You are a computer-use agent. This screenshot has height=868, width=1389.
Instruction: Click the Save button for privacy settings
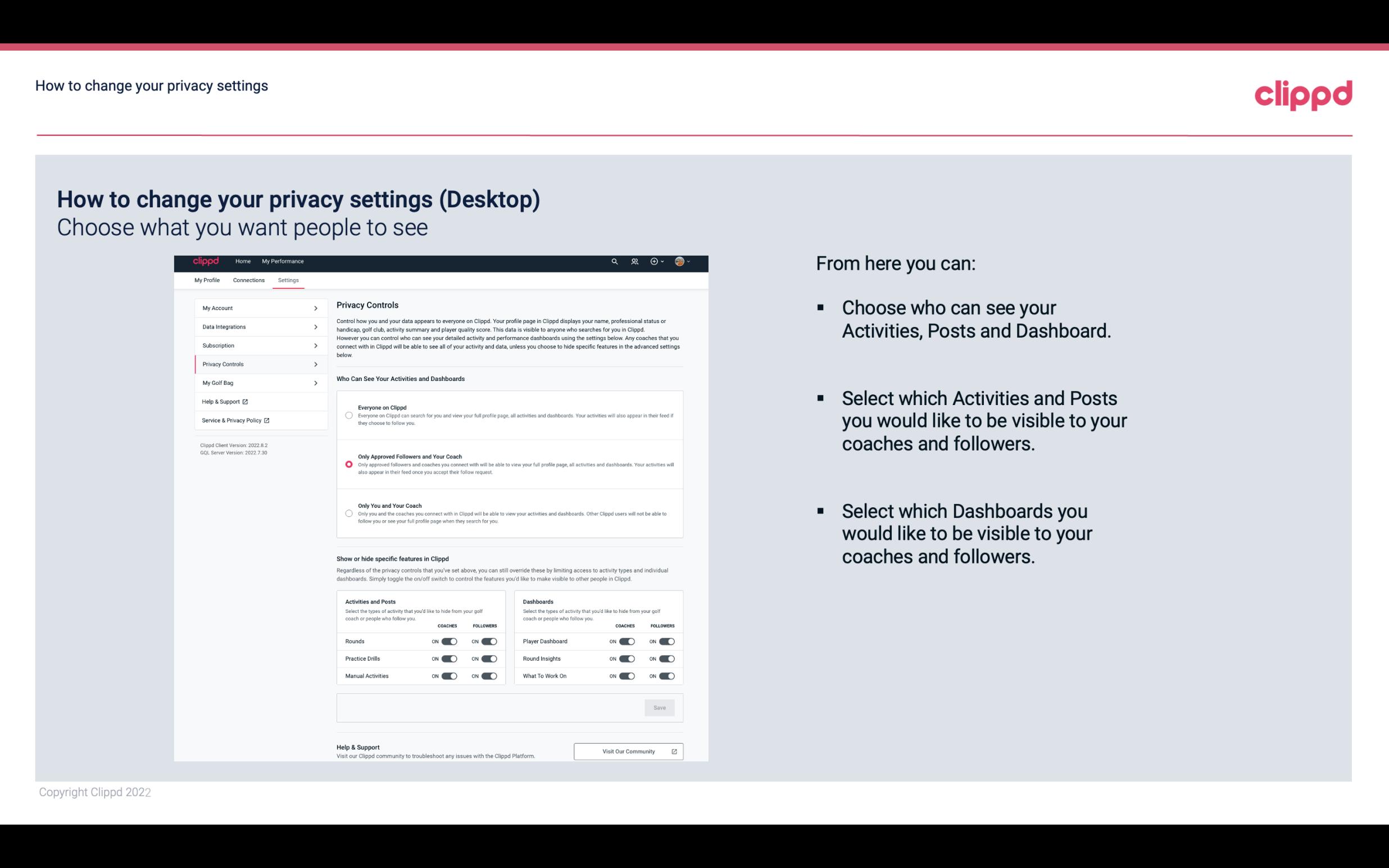(659, 708)
